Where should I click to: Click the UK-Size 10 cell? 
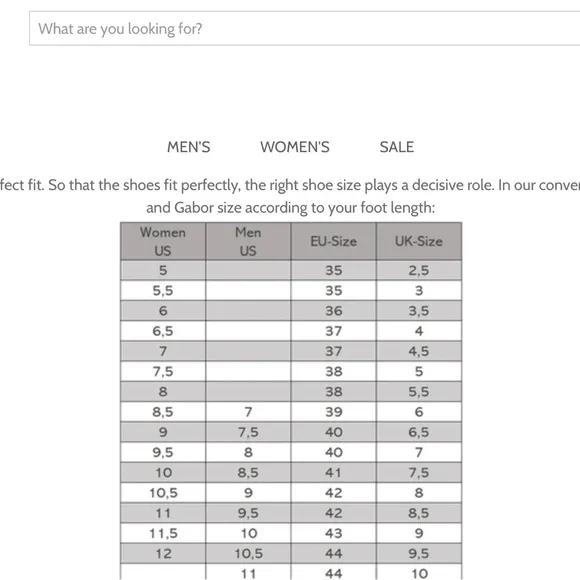tap(419, 573)
